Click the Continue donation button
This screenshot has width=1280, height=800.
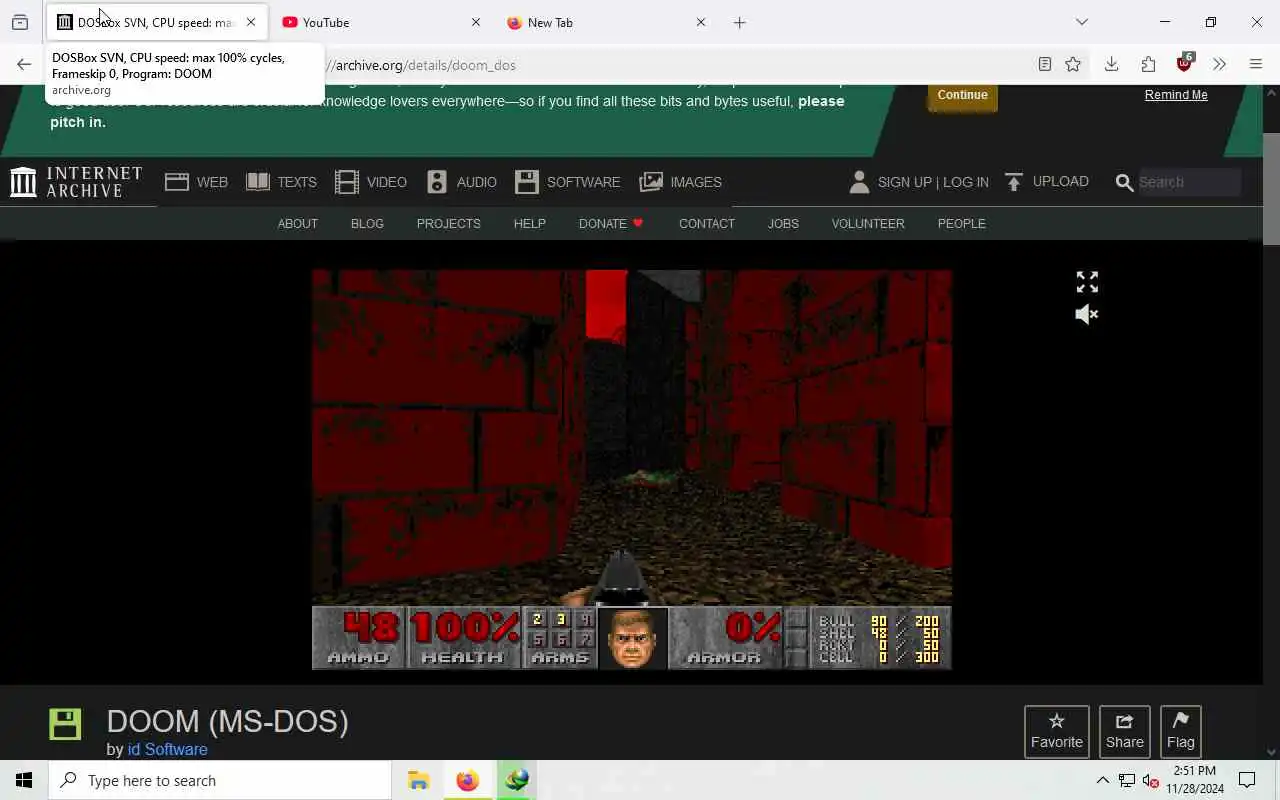point(962,95)
